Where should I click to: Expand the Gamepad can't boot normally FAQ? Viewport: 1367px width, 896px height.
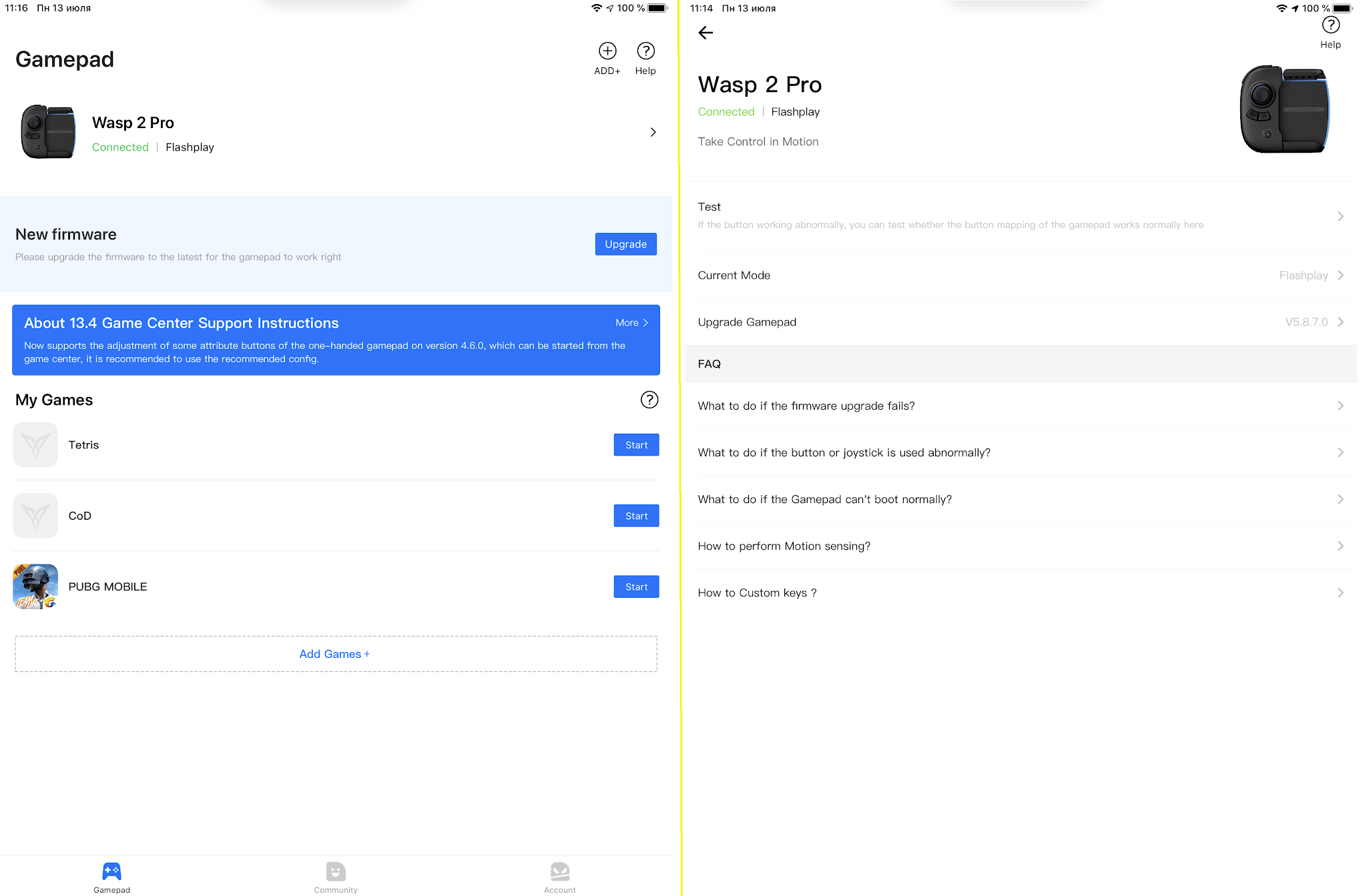[1021, 499]
